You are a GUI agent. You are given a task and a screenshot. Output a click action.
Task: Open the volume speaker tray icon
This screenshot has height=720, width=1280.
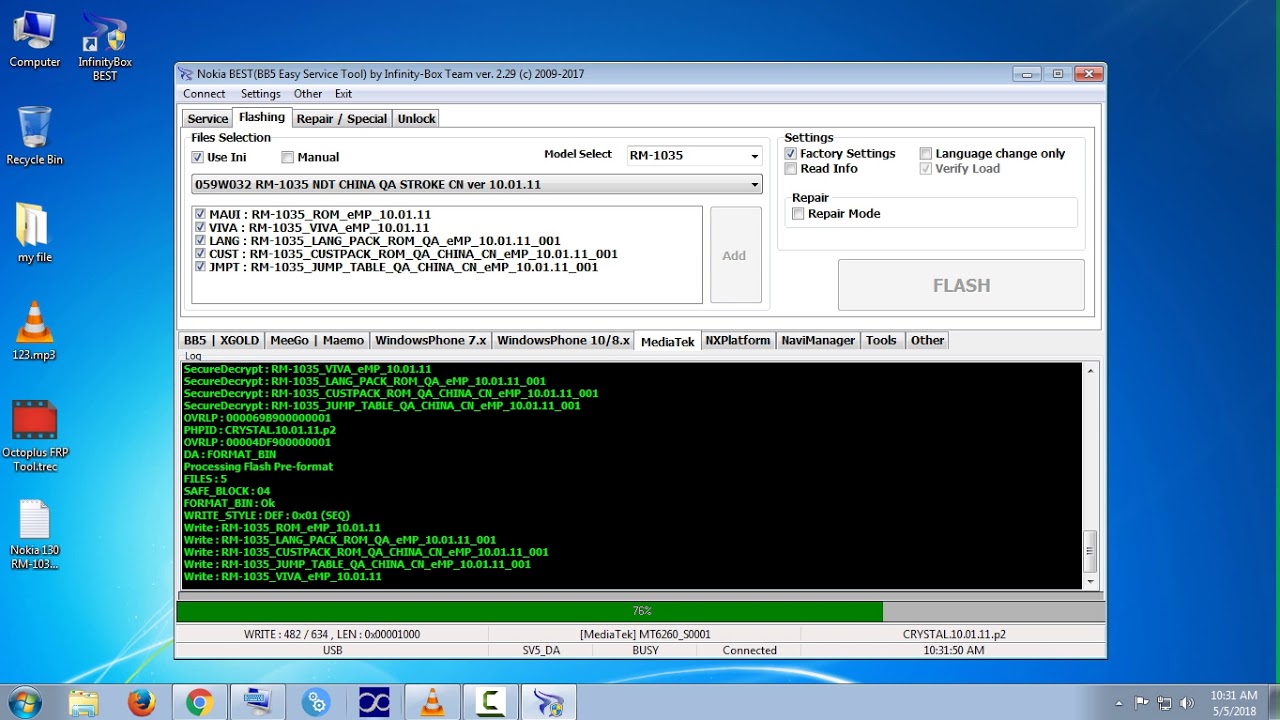pos(1187,703)
